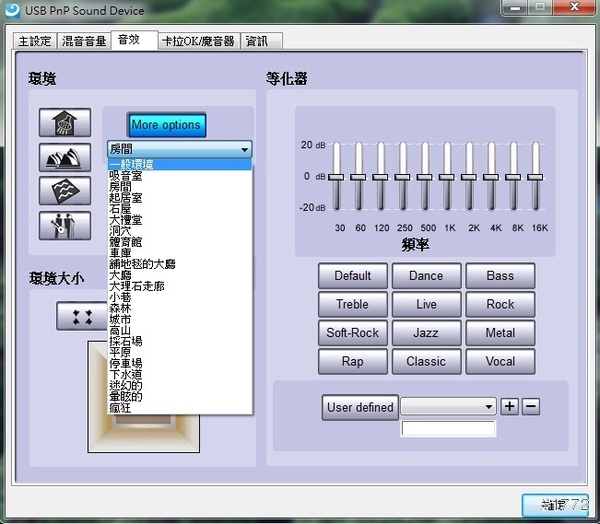Select the underwater waves environment icon

[x=64, y=191]
